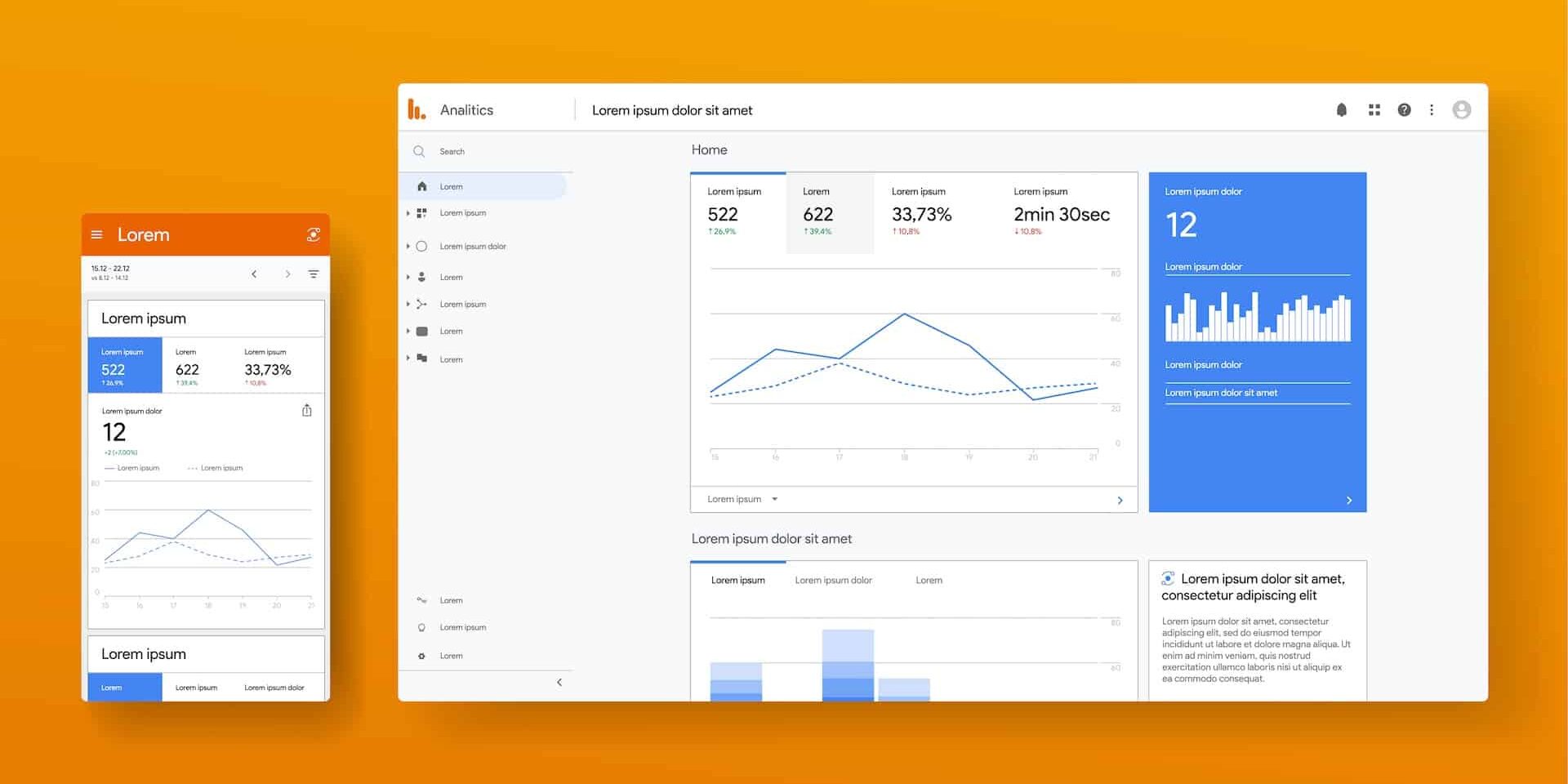Open the Google apps grid menu

click(1373, 109)
